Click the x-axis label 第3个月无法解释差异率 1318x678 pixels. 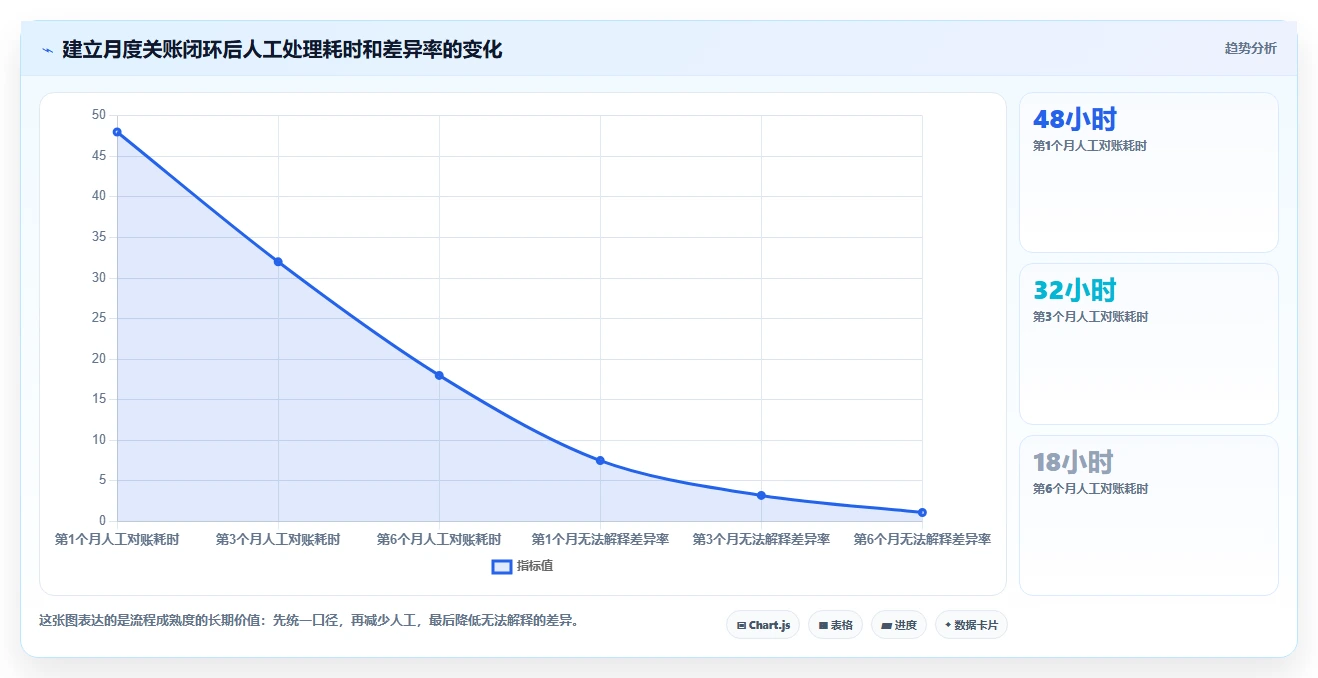[x=761, y=539]
